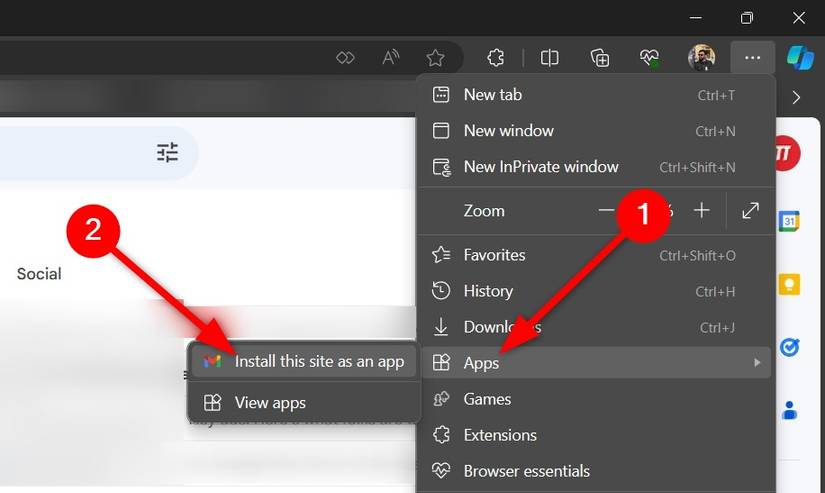Open Collections icon in the toolbar

[600, 58]
